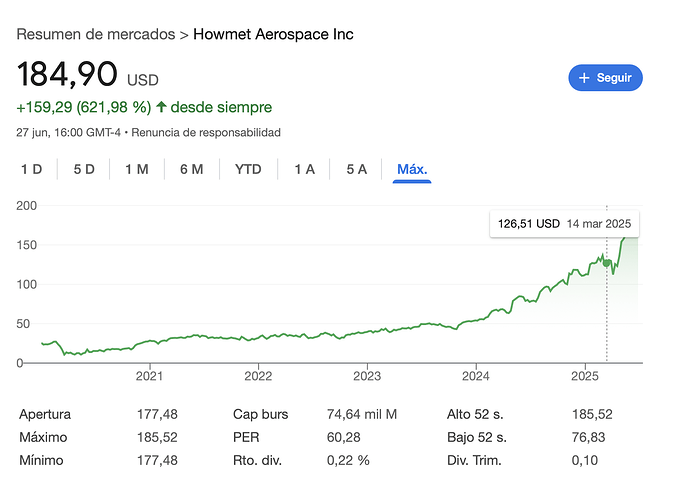Show the YTD price chart
The width and height of the screenshot is (690, 486).
click(x=248, y=169)
